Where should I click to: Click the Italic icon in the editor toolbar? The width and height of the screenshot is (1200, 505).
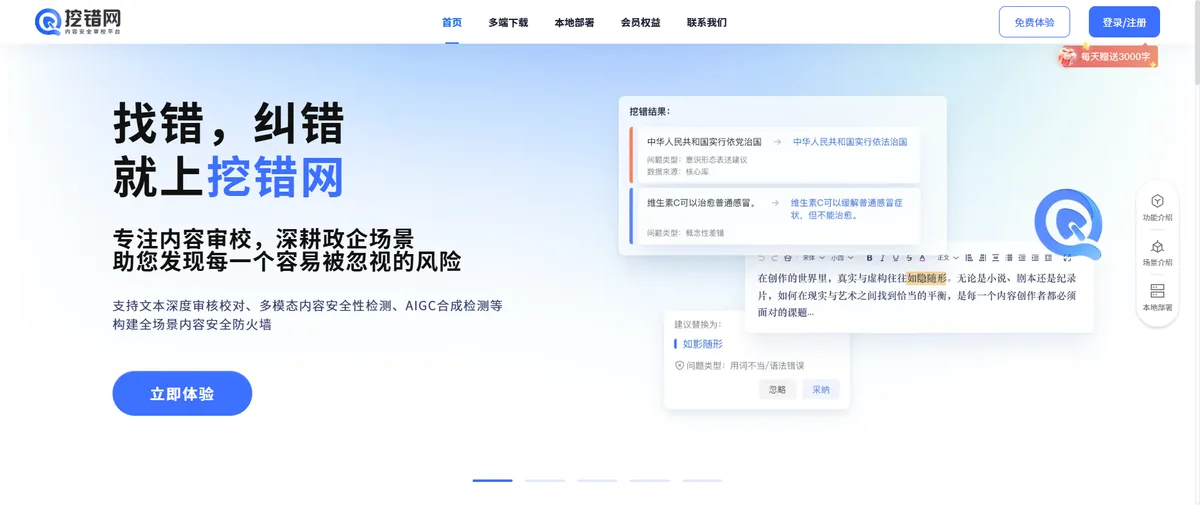(883, 258)
